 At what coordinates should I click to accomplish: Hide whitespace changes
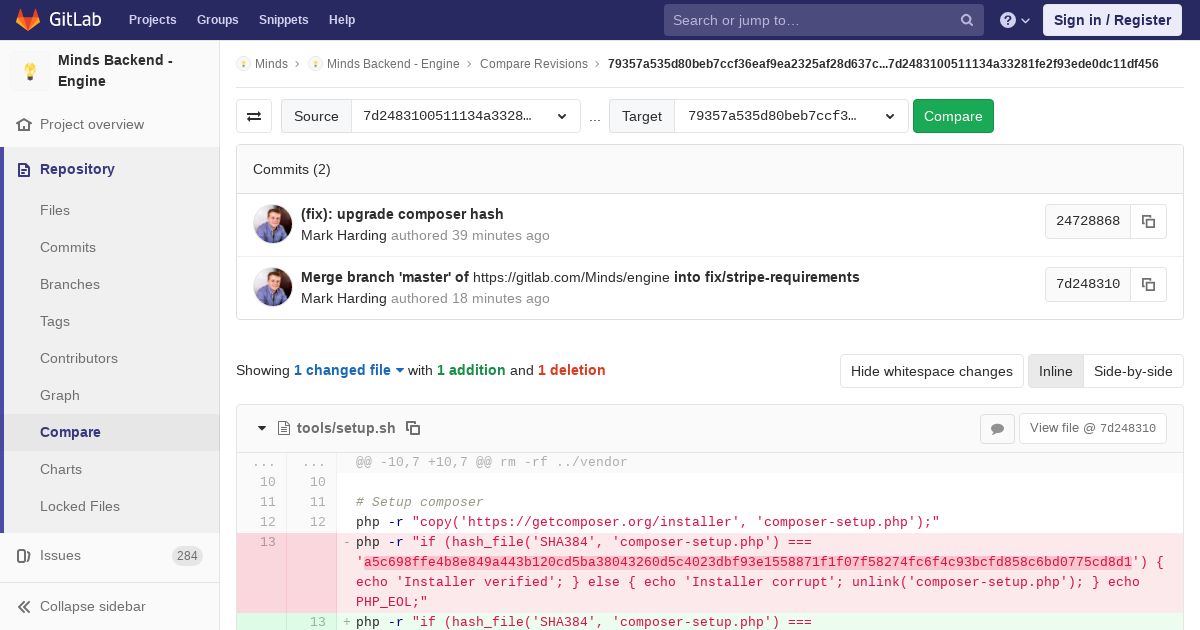tap(932, 371)
